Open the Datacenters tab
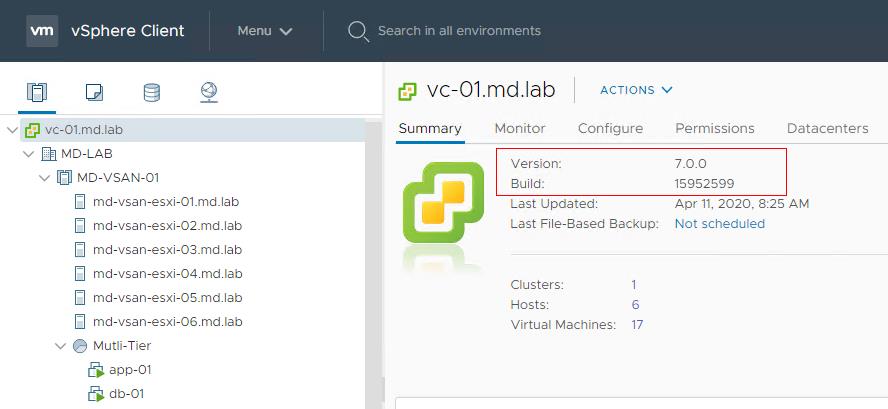 click(827, 129)
